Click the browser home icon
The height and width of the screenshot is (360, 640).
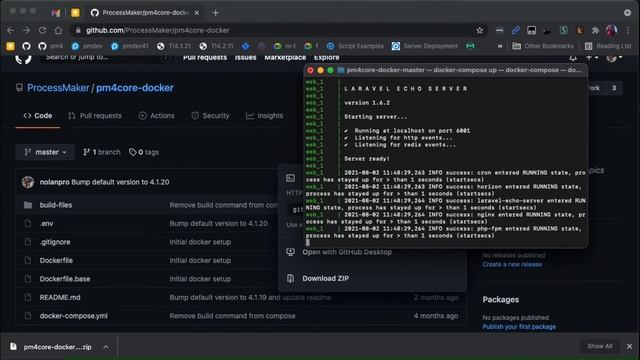tap(58, 30)
